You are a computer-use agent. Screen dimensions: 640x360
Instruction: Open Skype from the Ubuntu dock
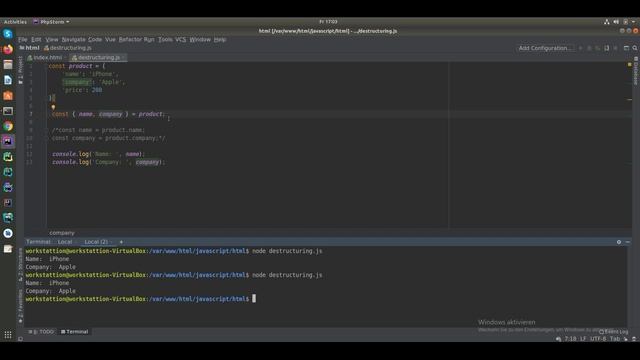coord(8,34)
